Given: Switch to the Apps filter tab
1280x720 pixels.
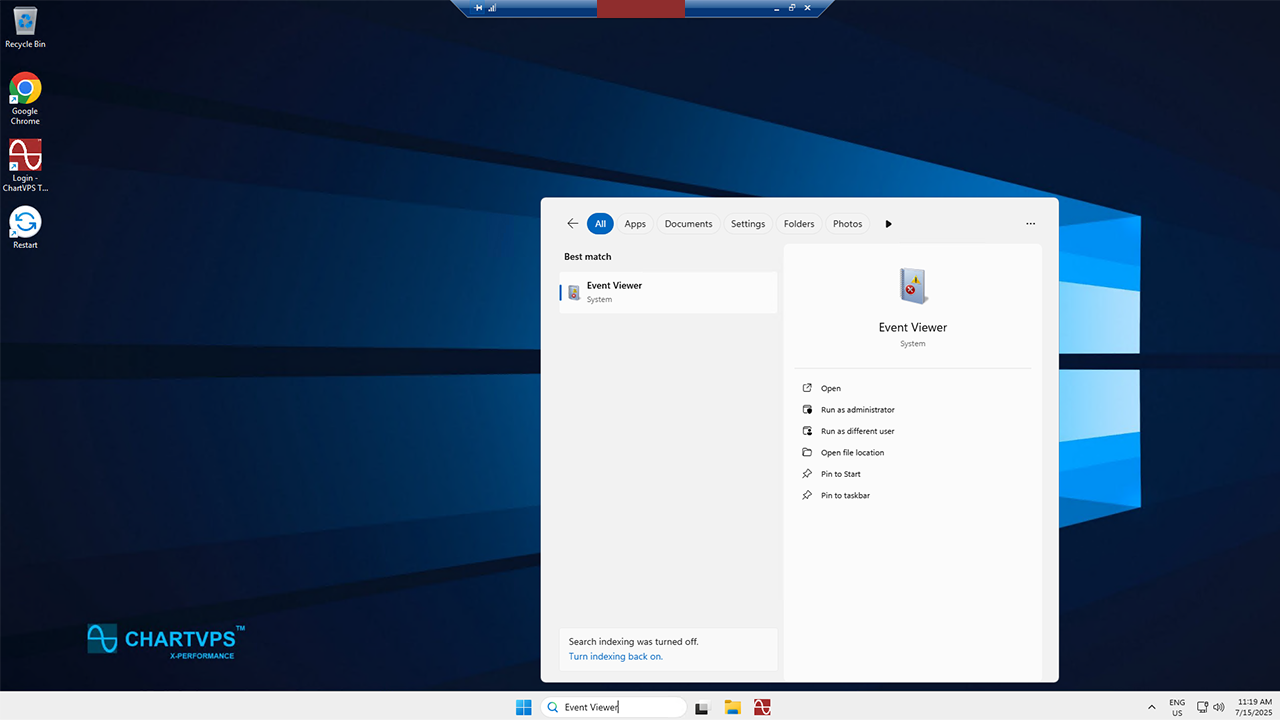Looking at the screenshot, I should pos(635,224).
